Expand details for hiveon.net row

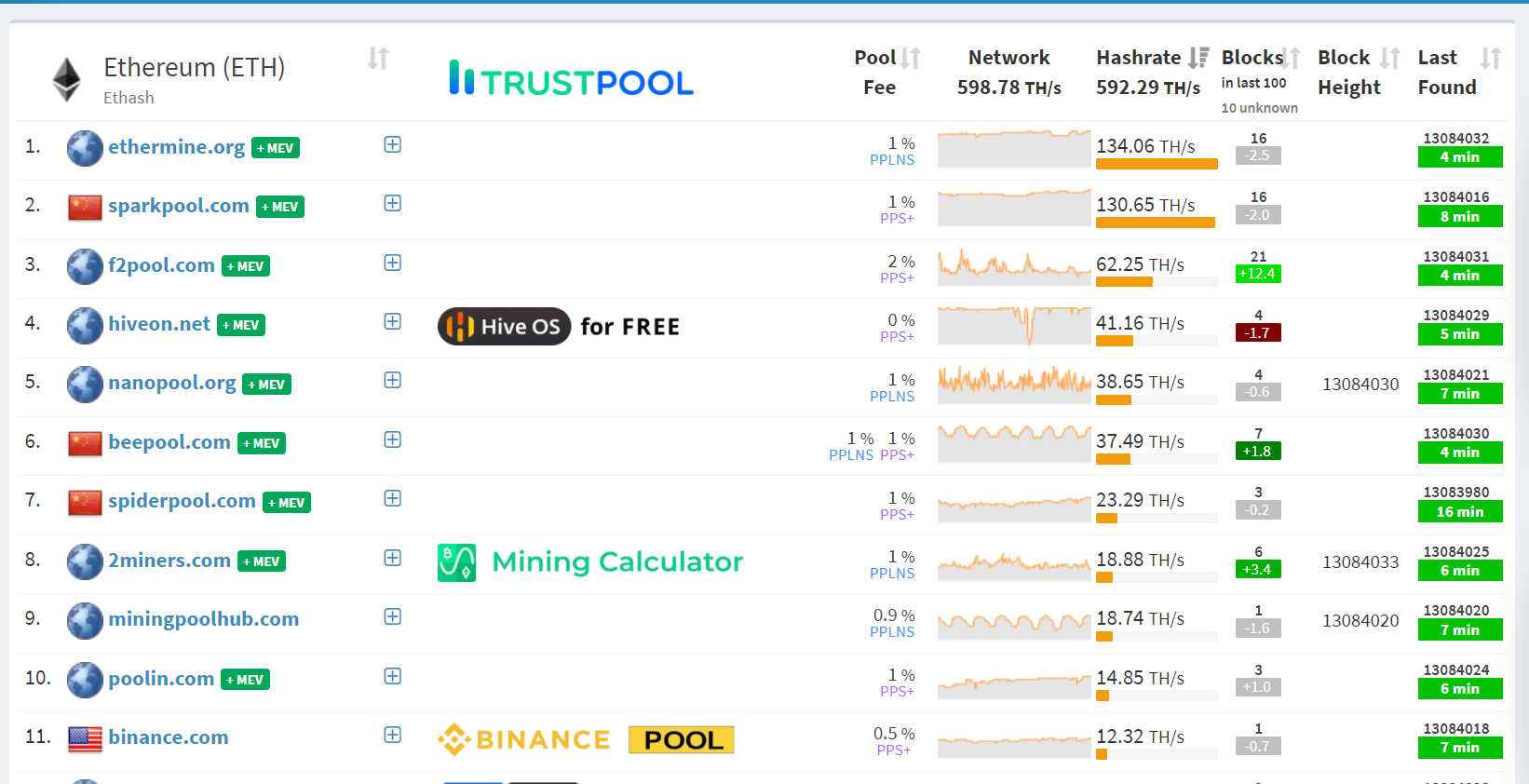pos(393,321)
